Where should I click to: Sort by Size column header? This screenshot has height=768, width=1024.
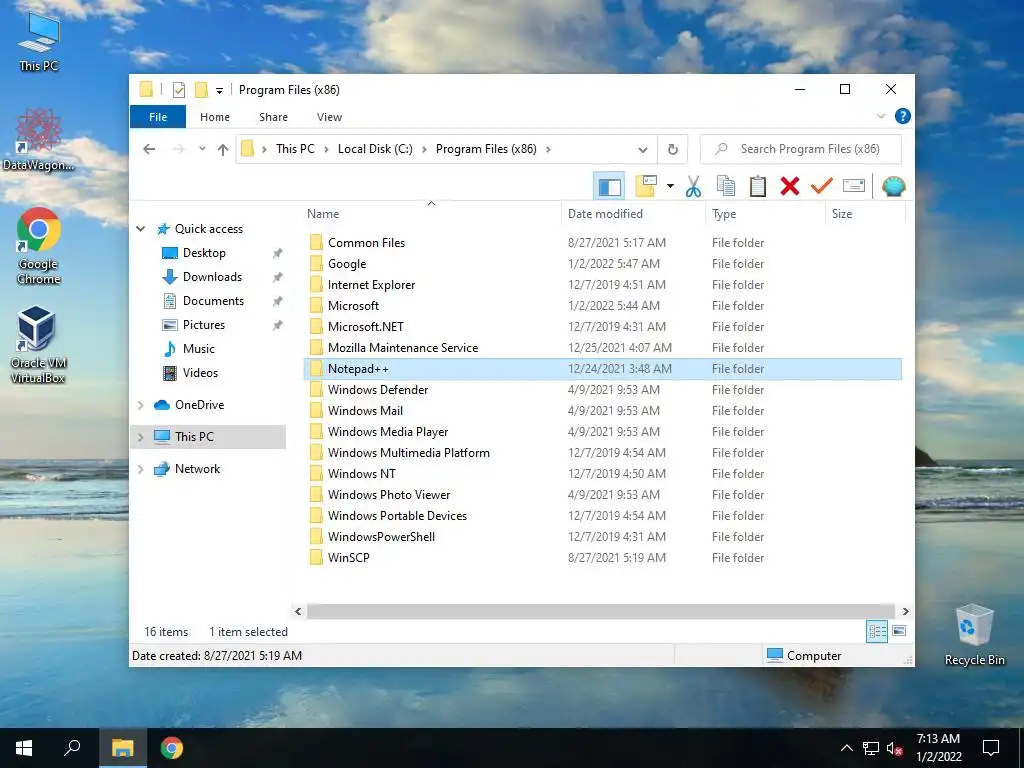tap(865, 214)
